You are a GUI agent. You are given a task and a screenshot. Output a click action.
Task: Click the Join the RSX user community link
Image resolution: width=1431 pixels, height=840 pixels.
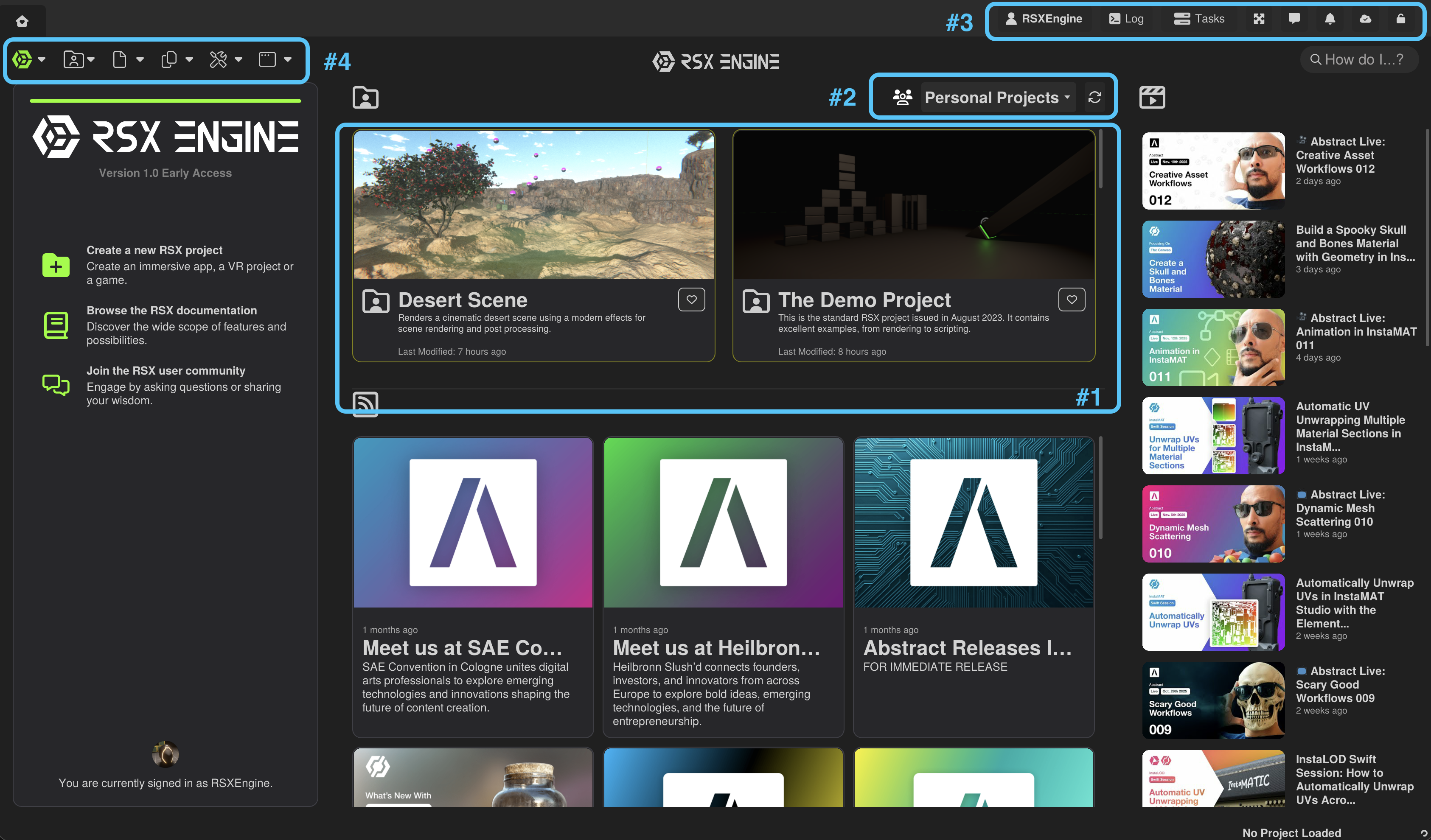(166, 371)
